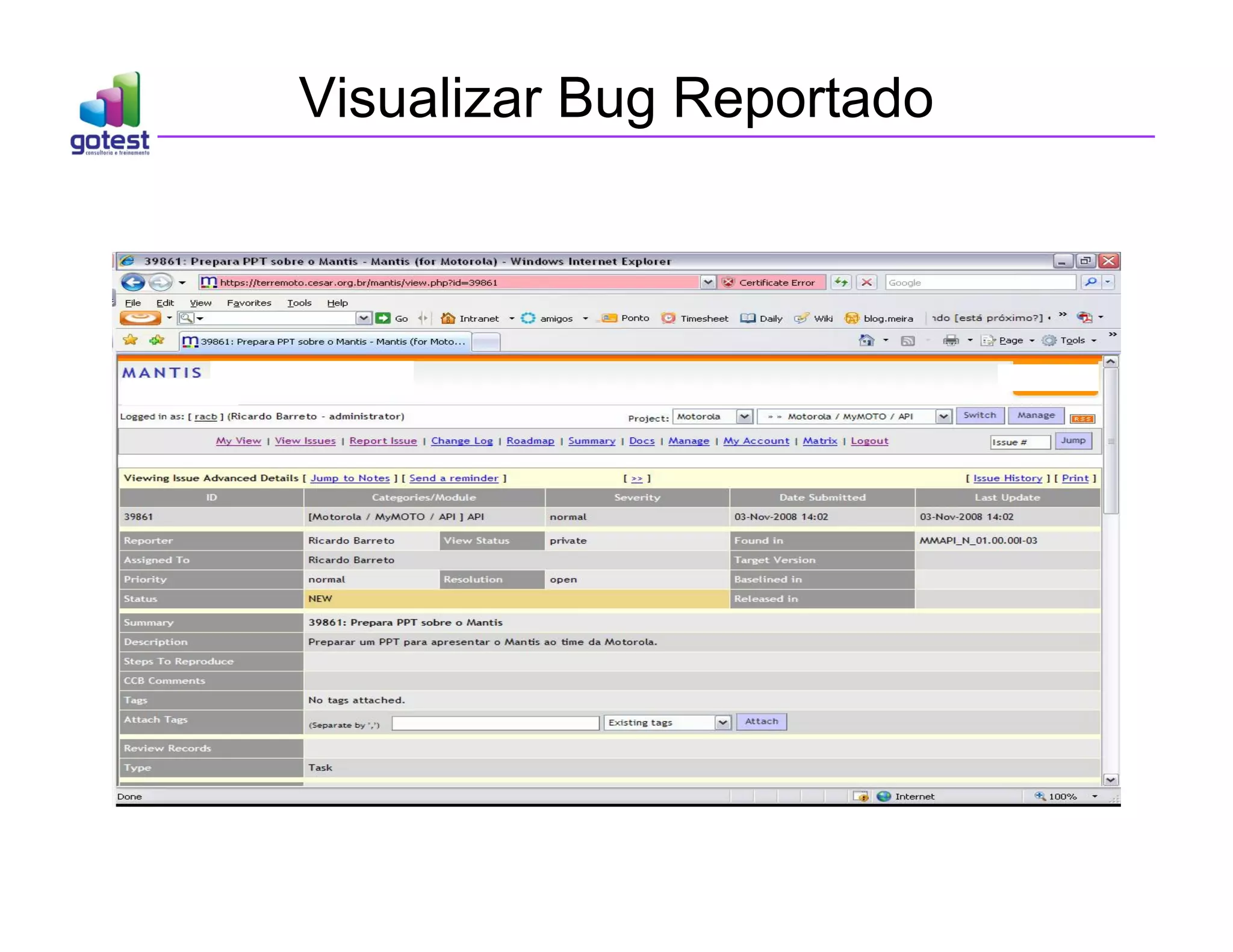This screenshot has height=952, width=1233.
Task: Expand the toolbar search box dropdown arrow
Action: click(364, 318)
